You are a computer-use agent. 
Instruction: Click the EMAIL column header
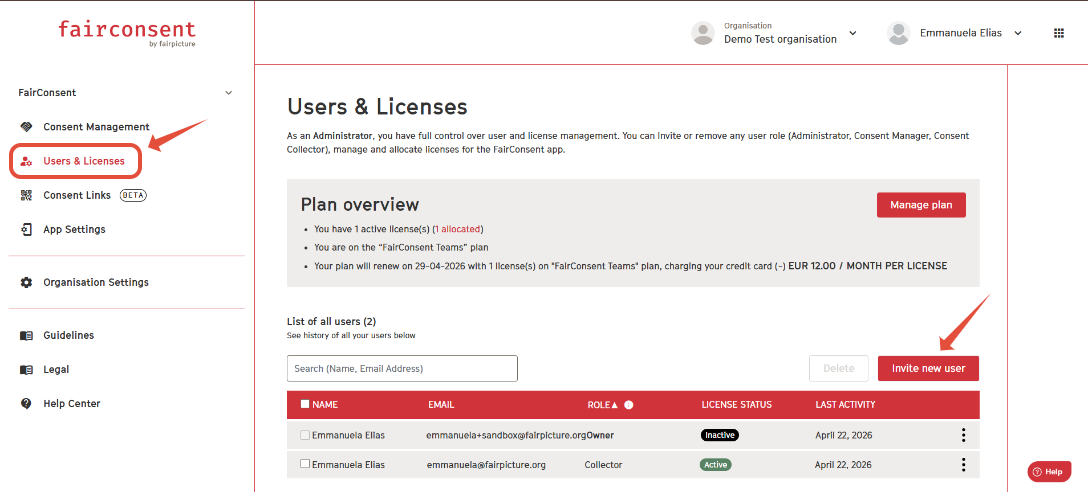(441, 405)
